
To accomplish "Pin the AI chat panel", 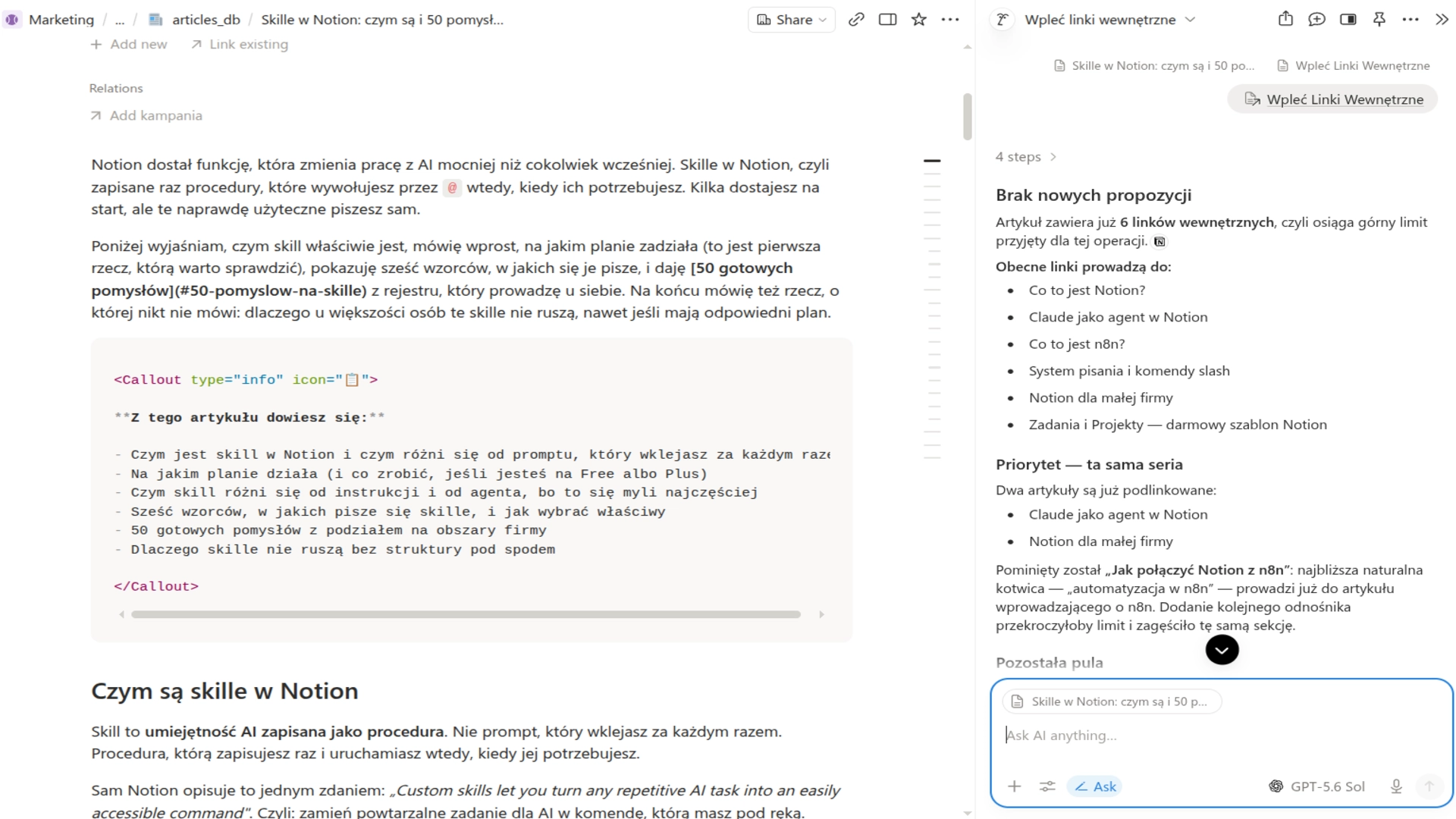I will coord(1379,20).
